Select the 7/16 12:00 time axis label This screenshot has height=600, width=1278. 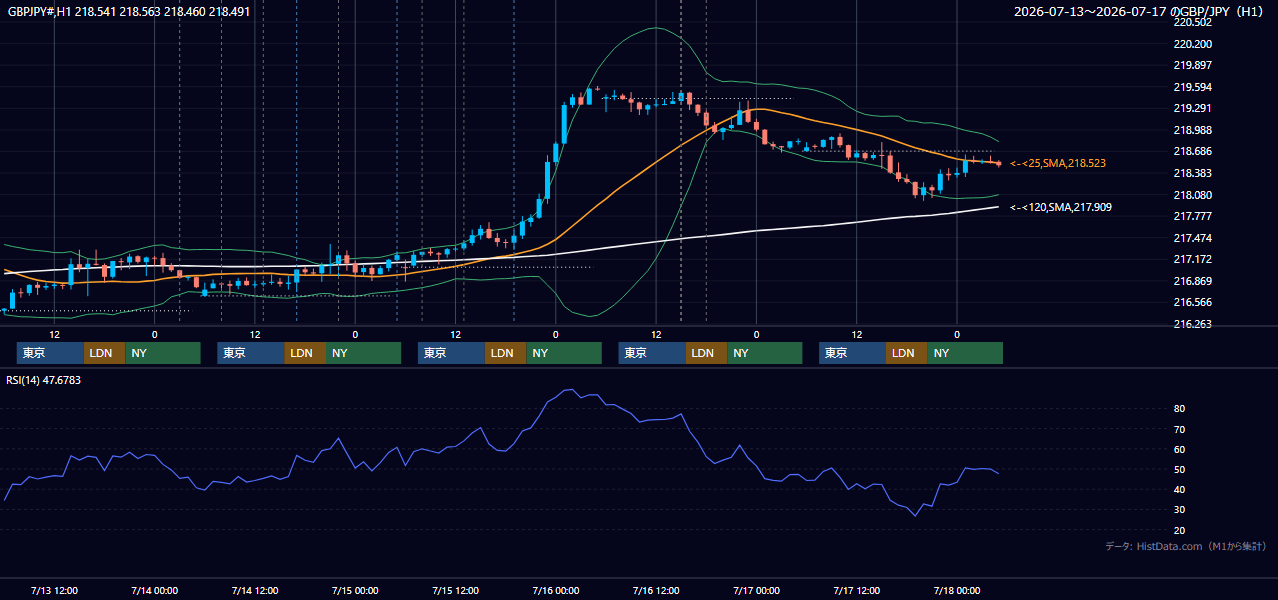(x=656, y=590)
